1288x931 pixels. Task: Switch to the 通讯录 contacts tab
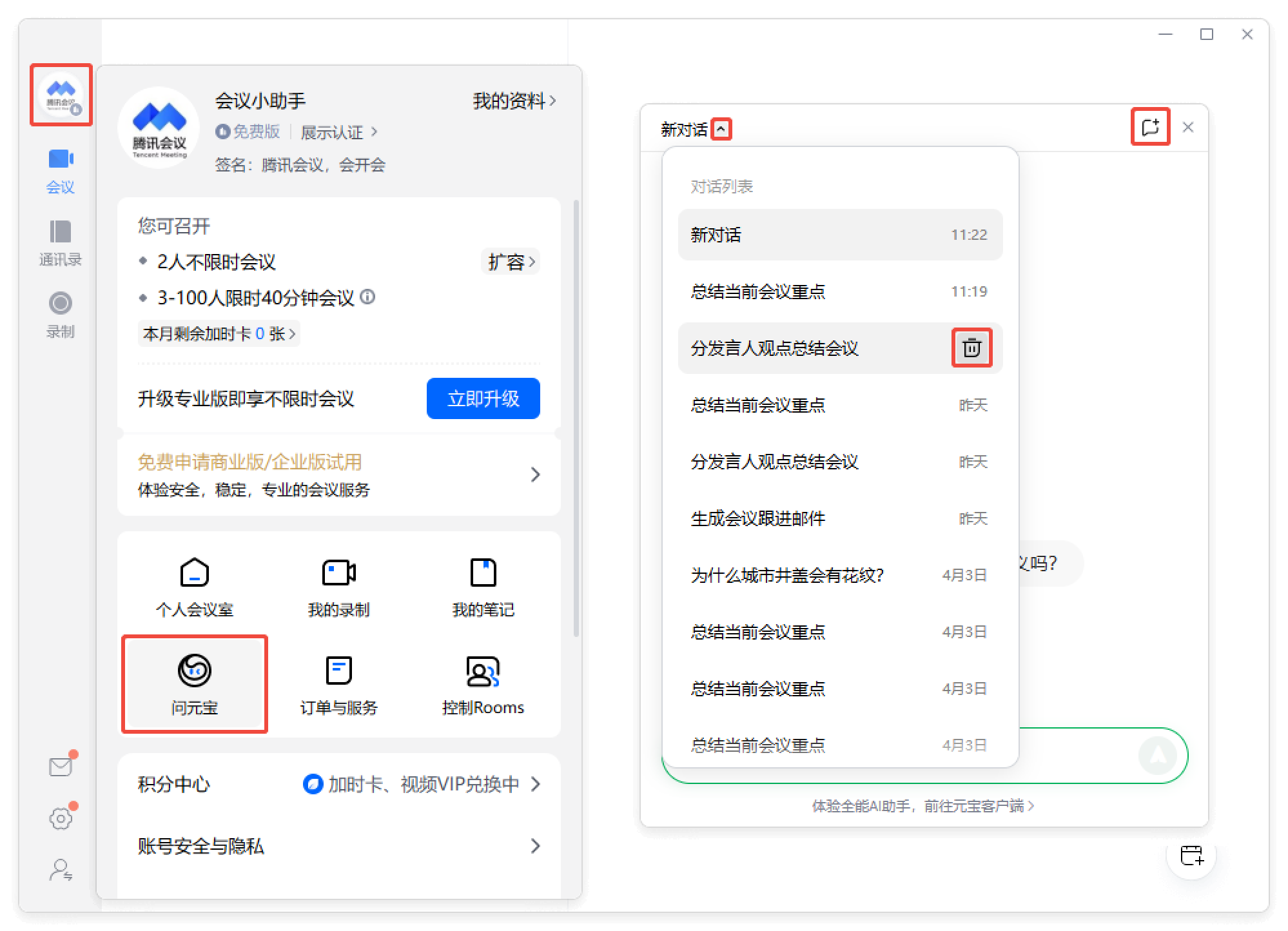click(60, 242)
